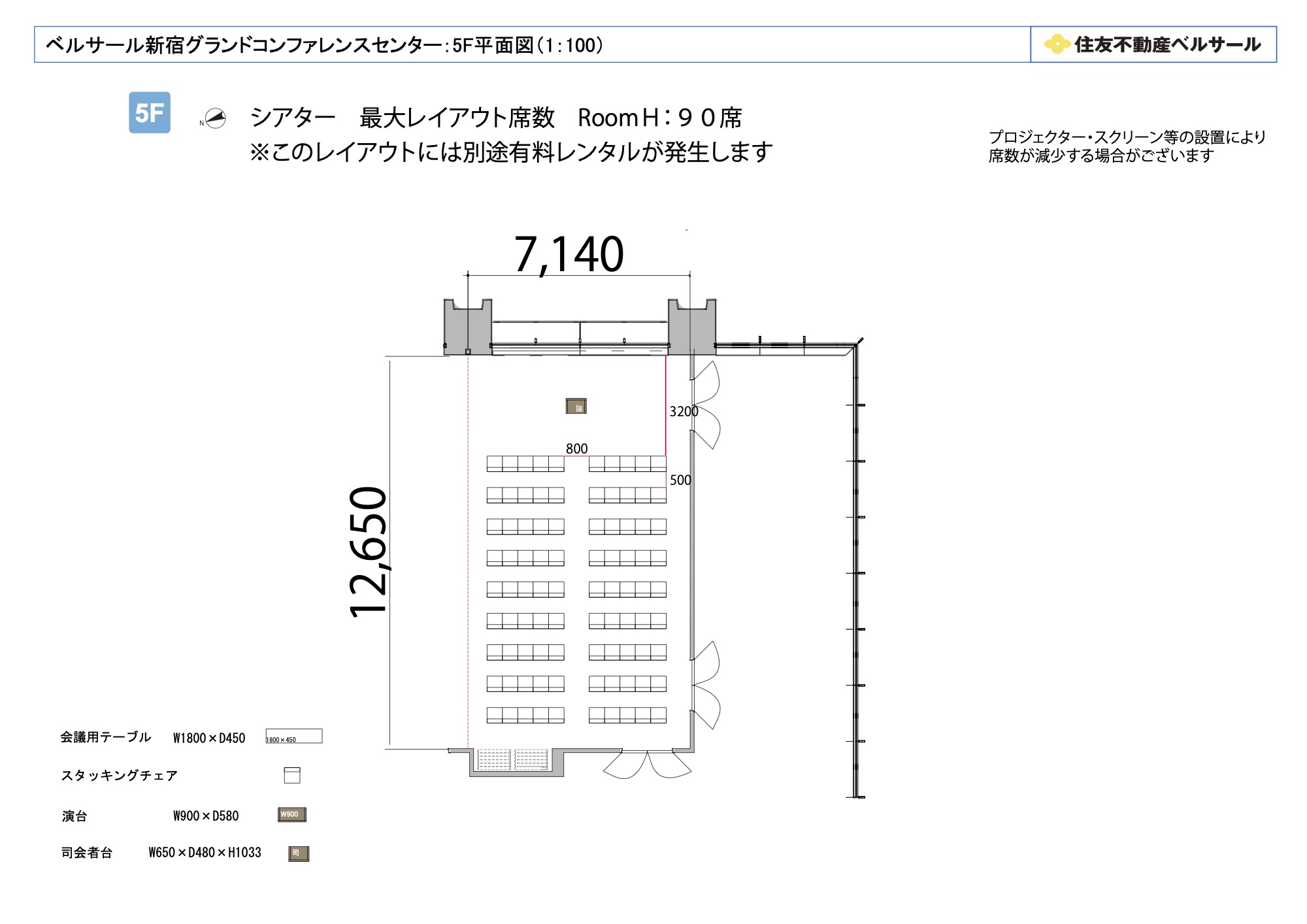Click the back-right chair row block
Screen dimensions: 1307x924
pyautogui.click(x=627, y=715)
